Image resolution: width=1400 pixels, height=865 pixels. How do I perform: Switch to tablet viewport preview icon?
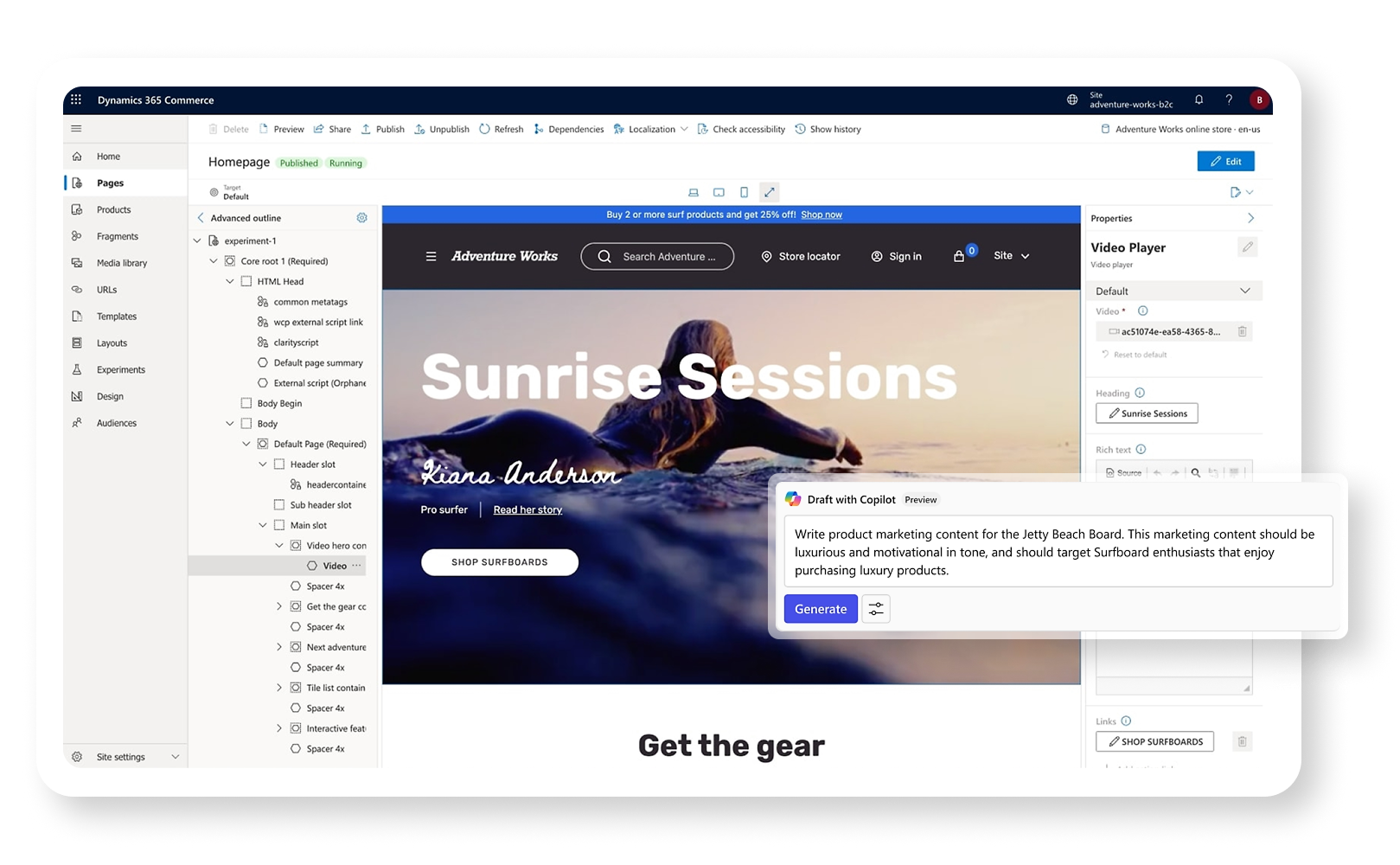coord(719,192)
